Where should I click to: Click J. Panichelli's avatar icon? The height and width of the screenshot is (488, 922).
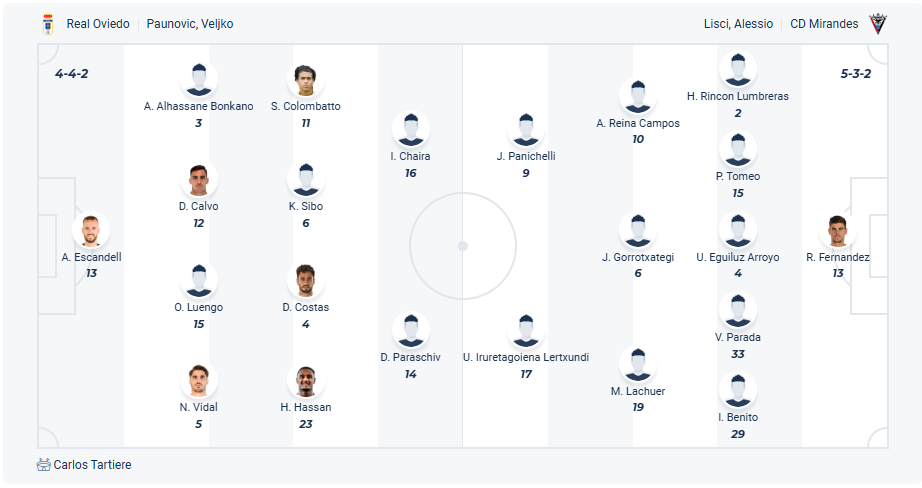525,130
